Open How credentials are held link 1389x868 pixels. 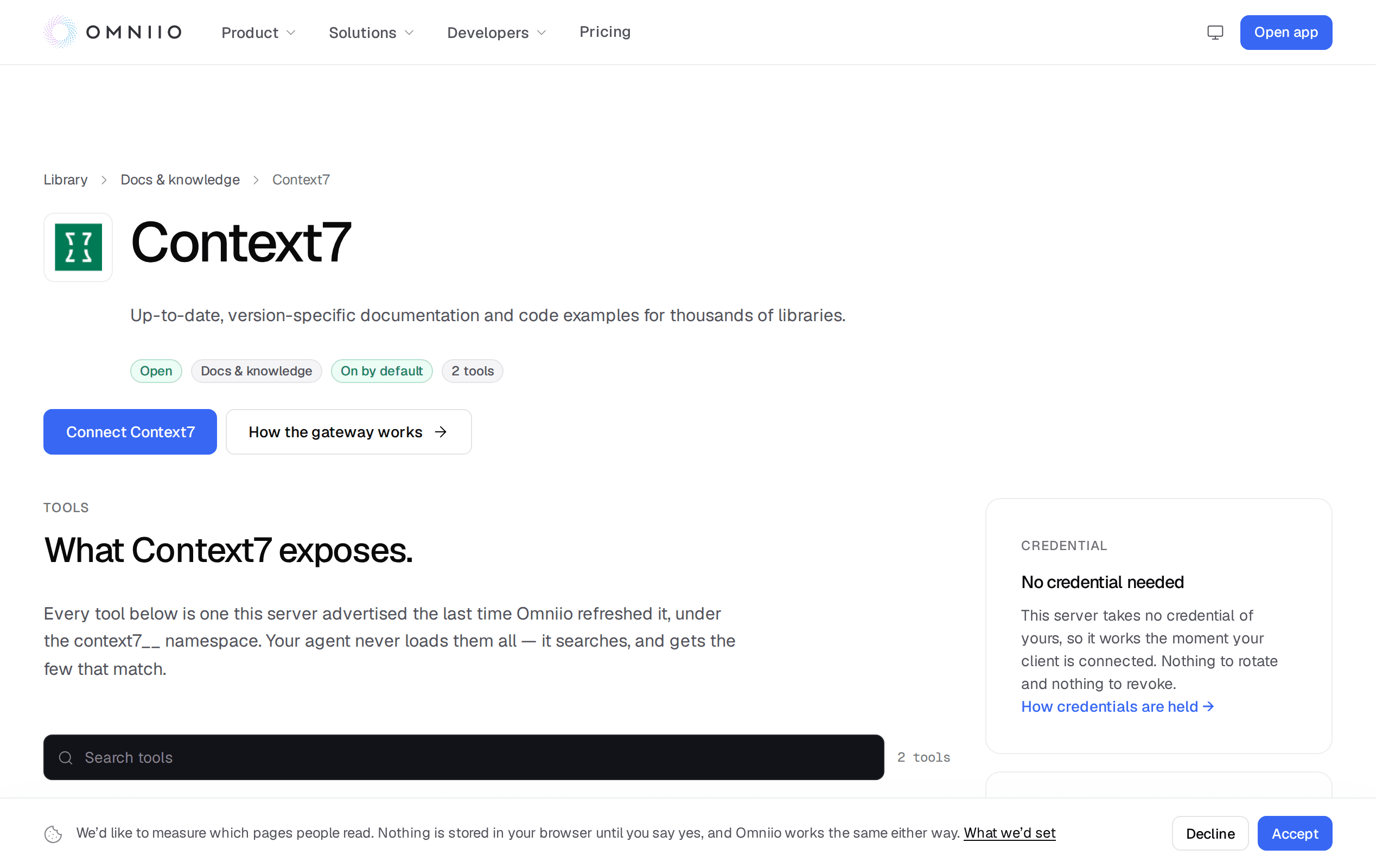coord(1118,707)
